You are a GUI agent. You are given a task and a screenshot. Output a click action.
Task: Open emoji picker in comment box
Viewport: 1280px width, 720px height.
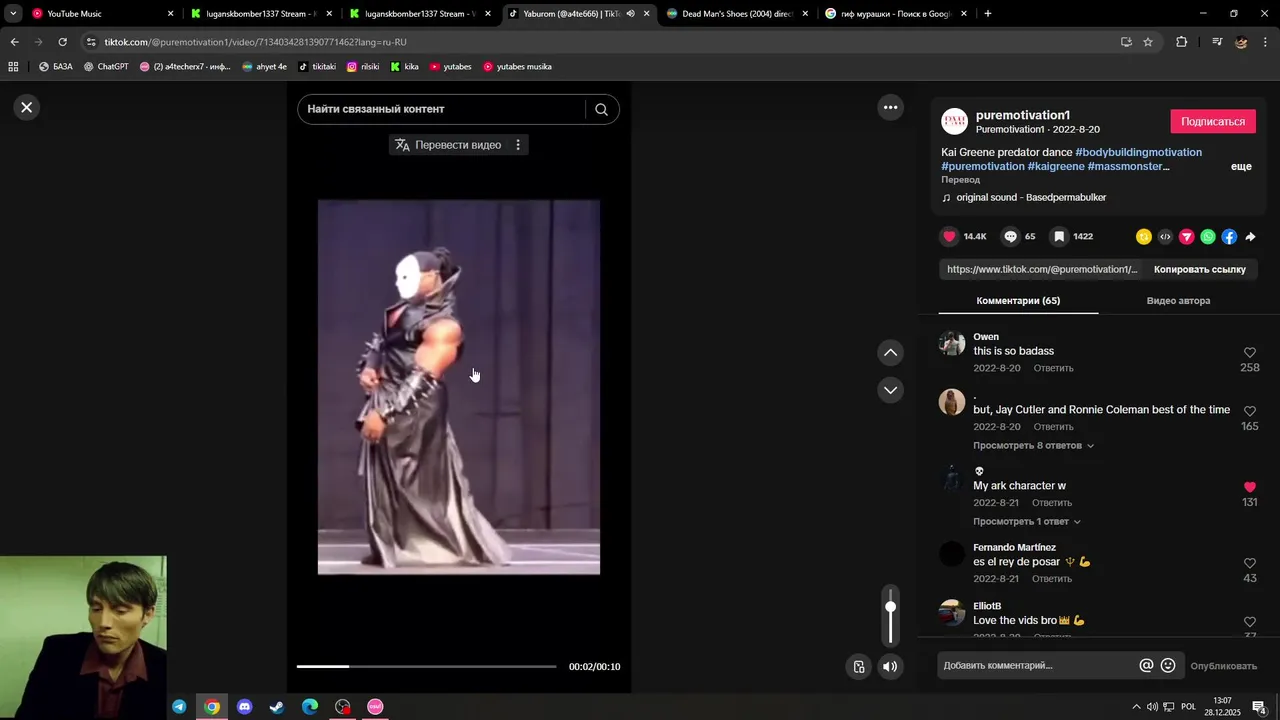pos(1167,666)
